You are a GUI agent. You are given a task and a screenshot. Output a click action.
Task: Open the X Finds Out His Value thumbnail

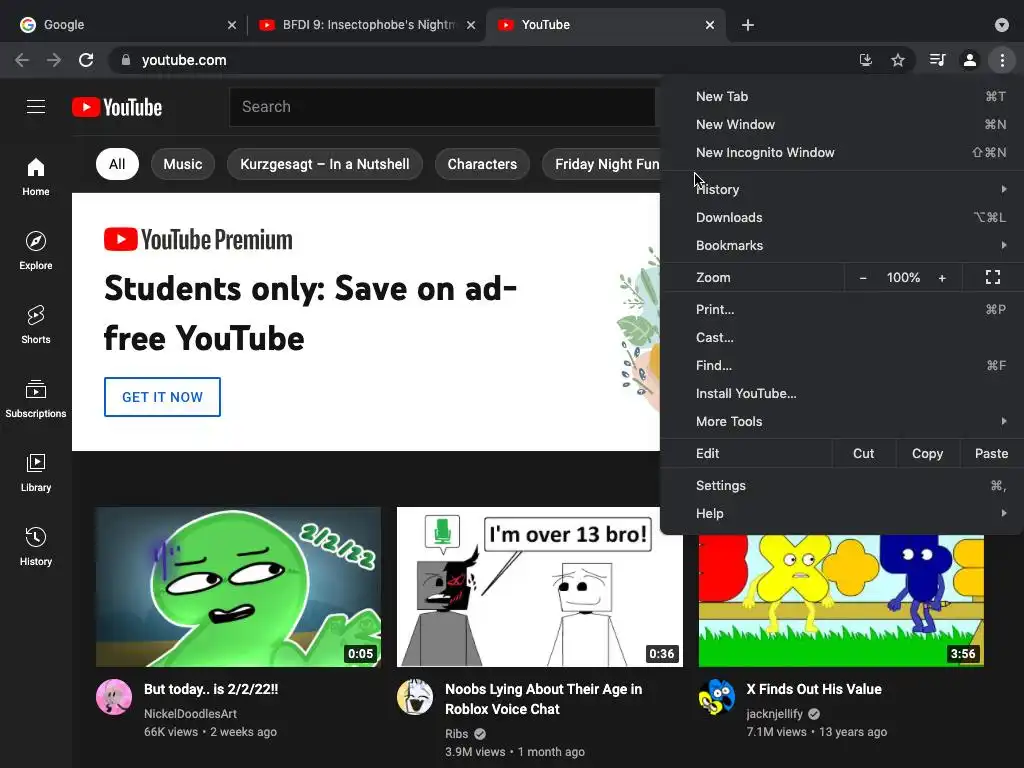tap(841, 601)
